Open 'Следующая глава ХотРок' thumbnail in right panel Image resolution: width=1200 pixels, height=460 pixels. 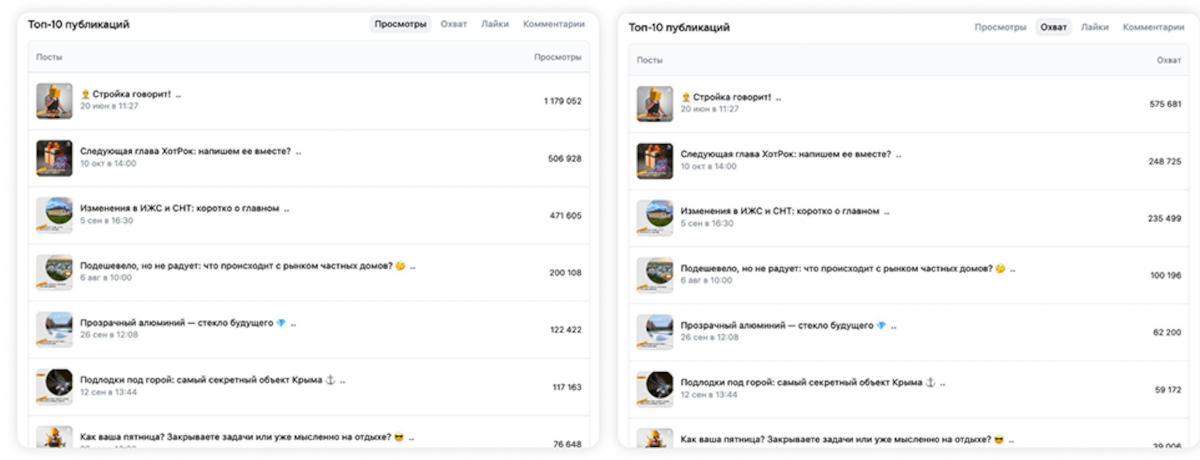point(655,161)
